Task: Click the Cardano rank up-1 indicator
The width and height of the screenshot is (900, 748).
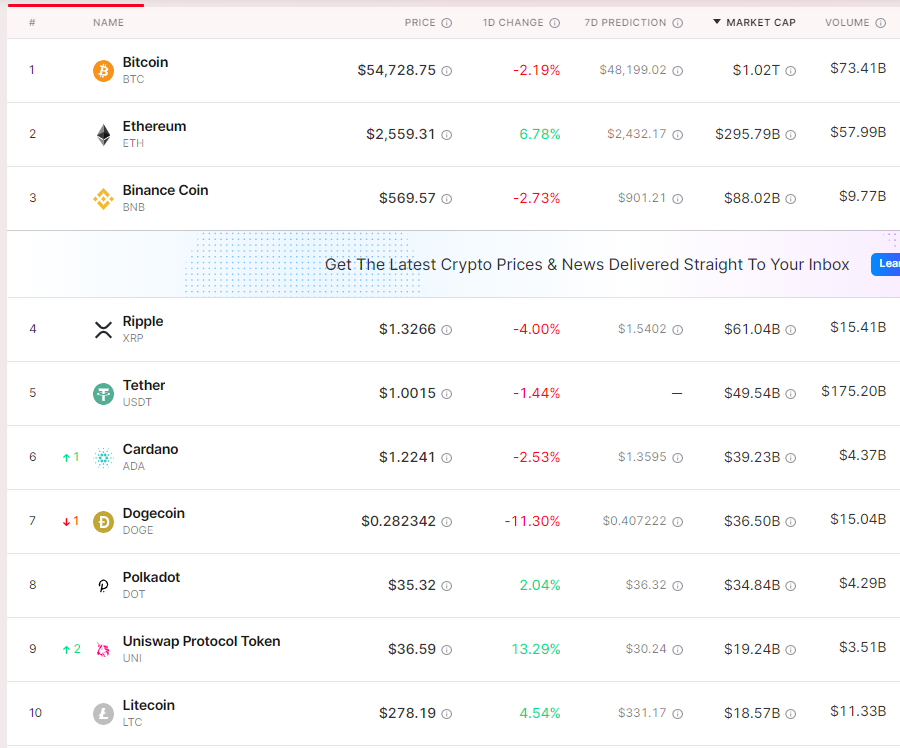Action: click(71, 457)
